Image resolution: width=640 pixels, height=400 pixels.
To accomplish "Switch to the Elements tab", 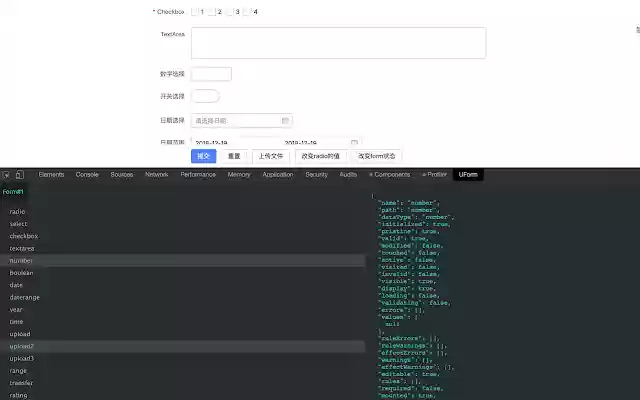I will (51, 175).
